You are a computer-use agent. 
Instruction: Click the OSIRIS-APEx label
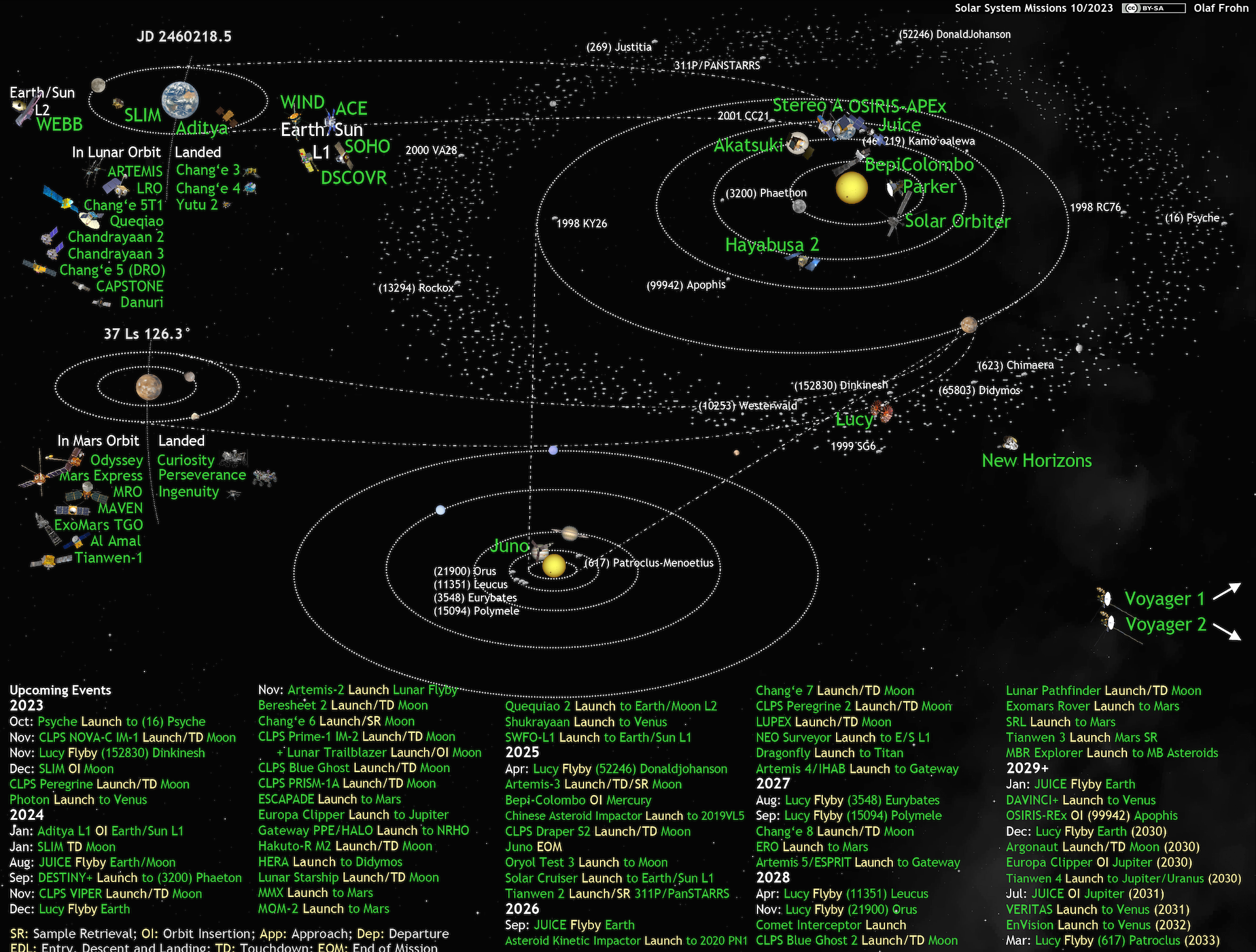tap(897, 106)
